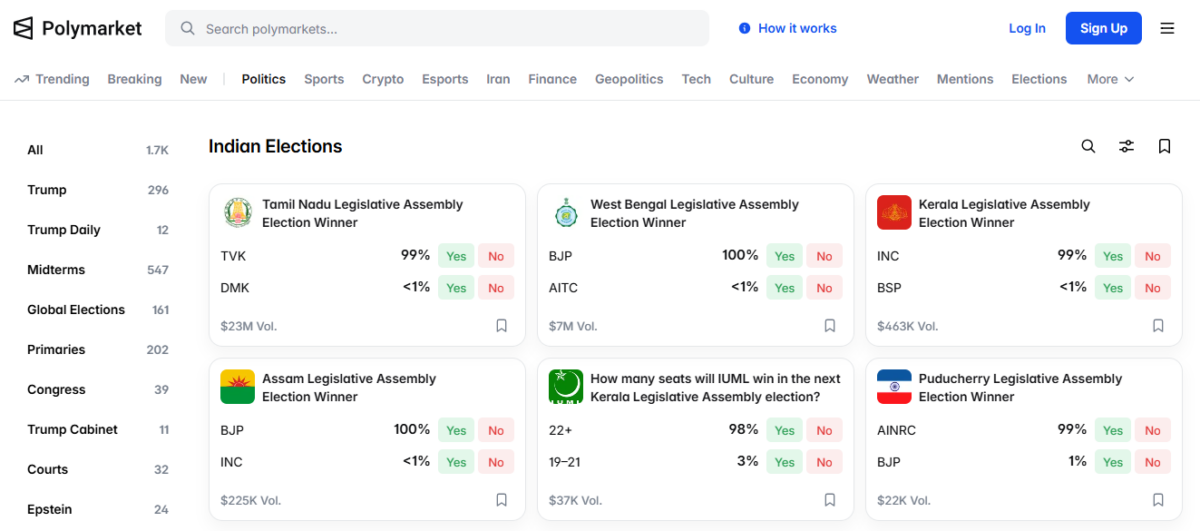Click the IUML green flag thumbnail
1200x531 pixels.
pyautogui.click(x=566, y=387)
